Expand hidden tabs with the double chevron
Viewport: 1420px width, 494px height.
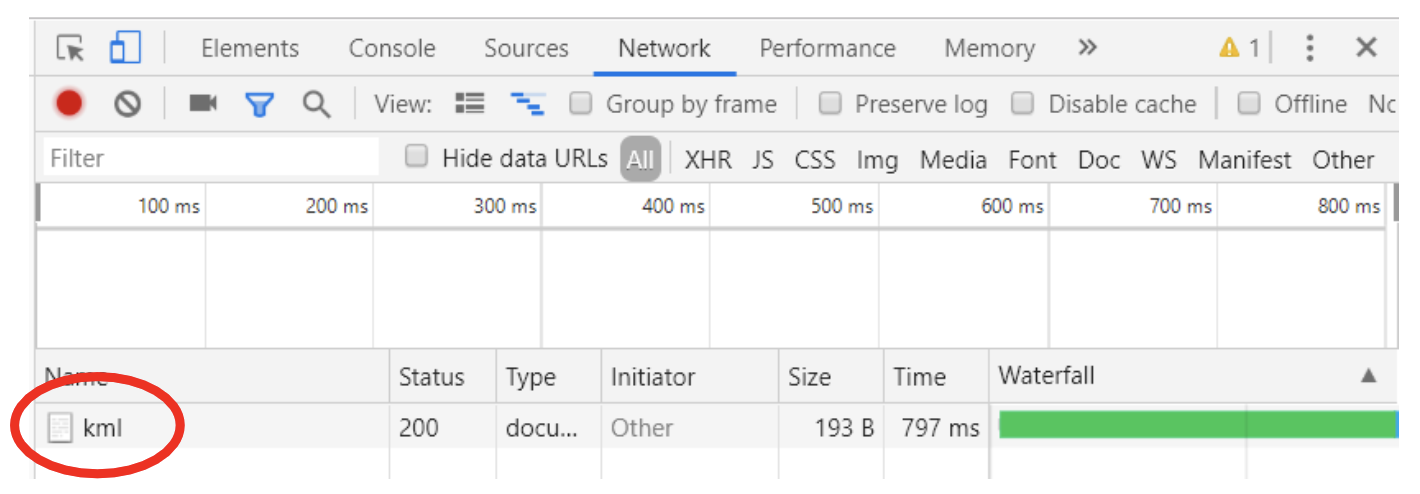pos(1088,47)
